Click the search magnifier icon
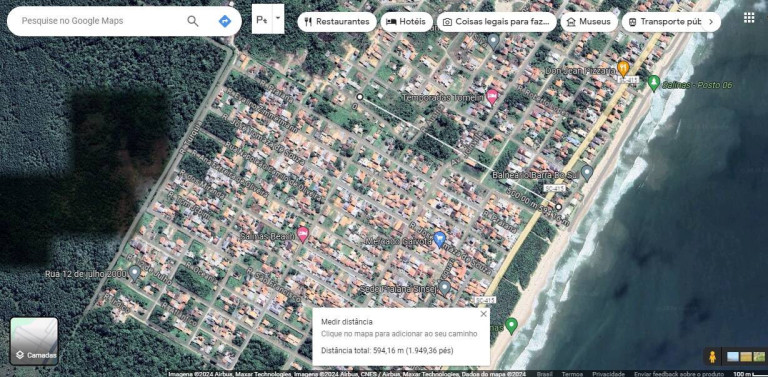Screen dimensions: 768x377 click(x=193, y=21)
